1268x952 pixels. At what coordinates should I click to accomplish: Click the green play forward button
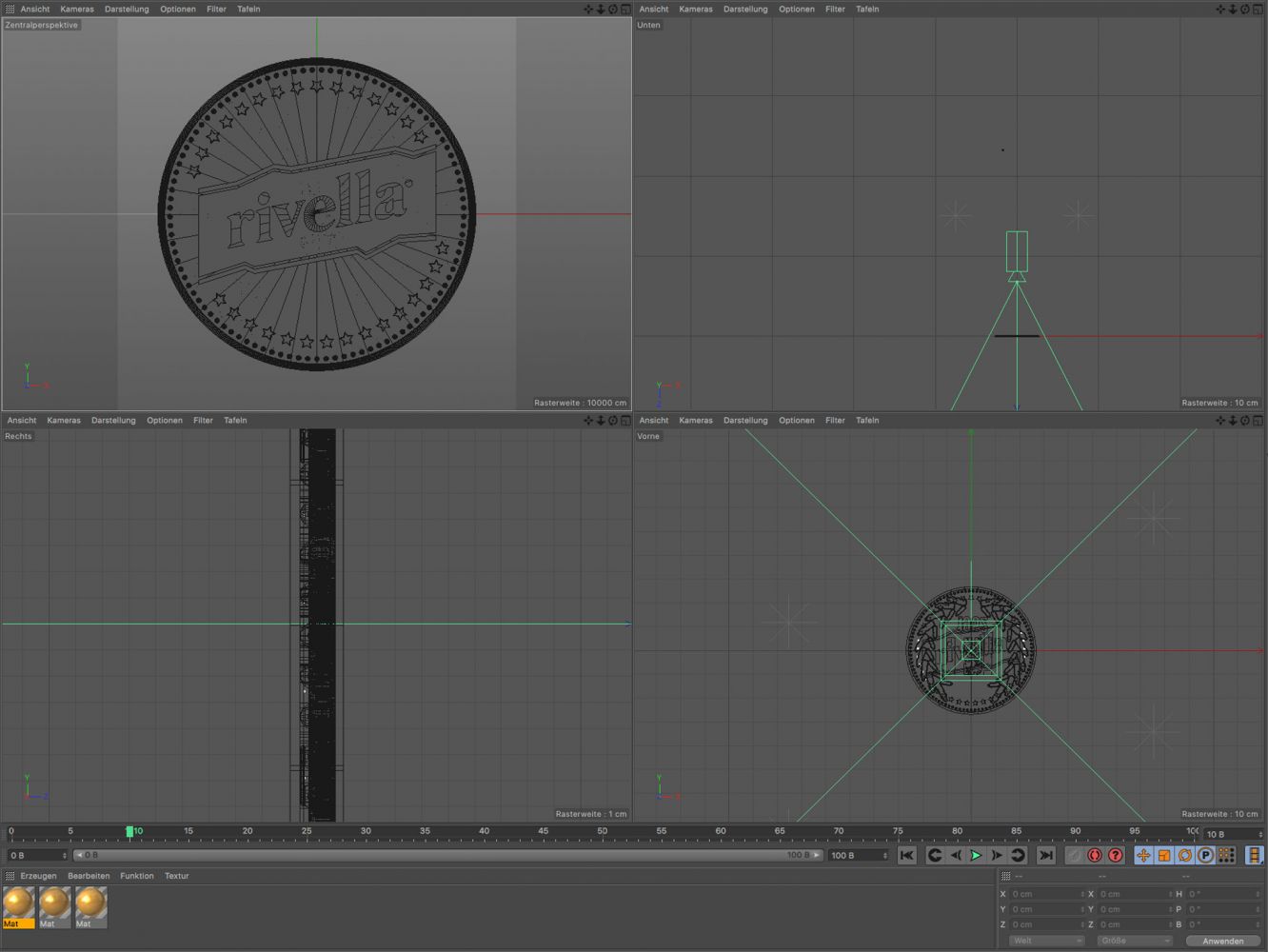(x=976, y=855)
